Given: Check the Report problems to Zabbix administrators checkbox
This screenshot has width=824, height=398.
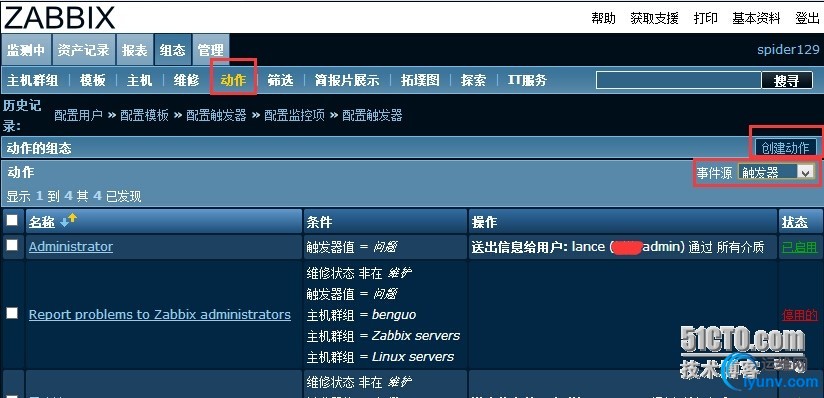Looking at the screenshot, I should tap(12, 313).
